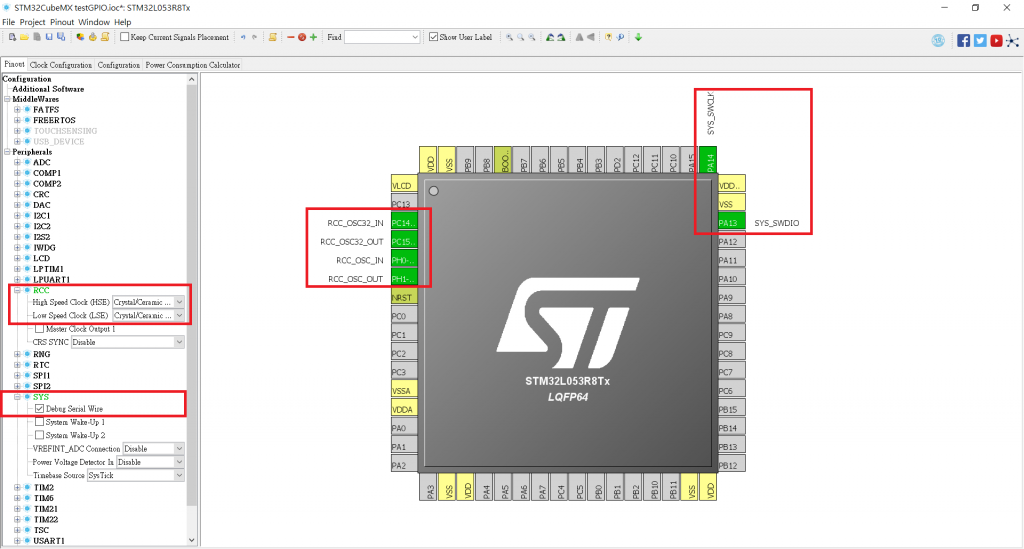Click the New Project toolbar icon
1024x549 pixels.
(x=12, y=37)
